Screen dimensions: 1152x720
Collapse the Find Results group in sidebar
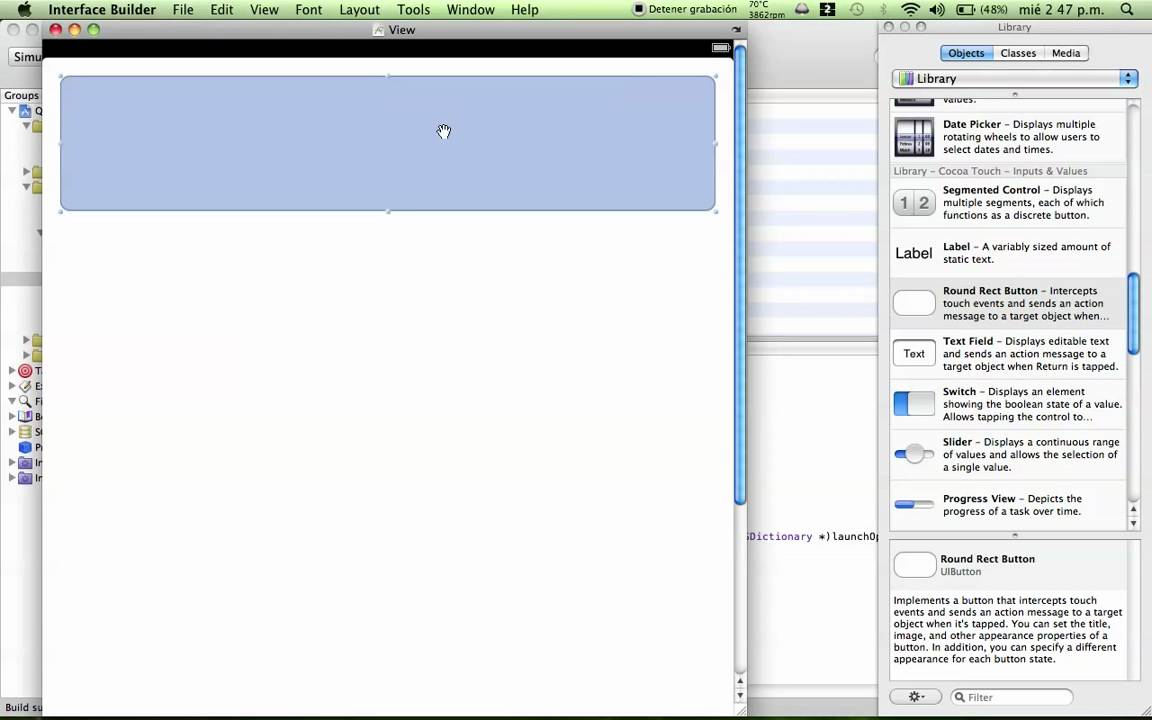point(12,401)
